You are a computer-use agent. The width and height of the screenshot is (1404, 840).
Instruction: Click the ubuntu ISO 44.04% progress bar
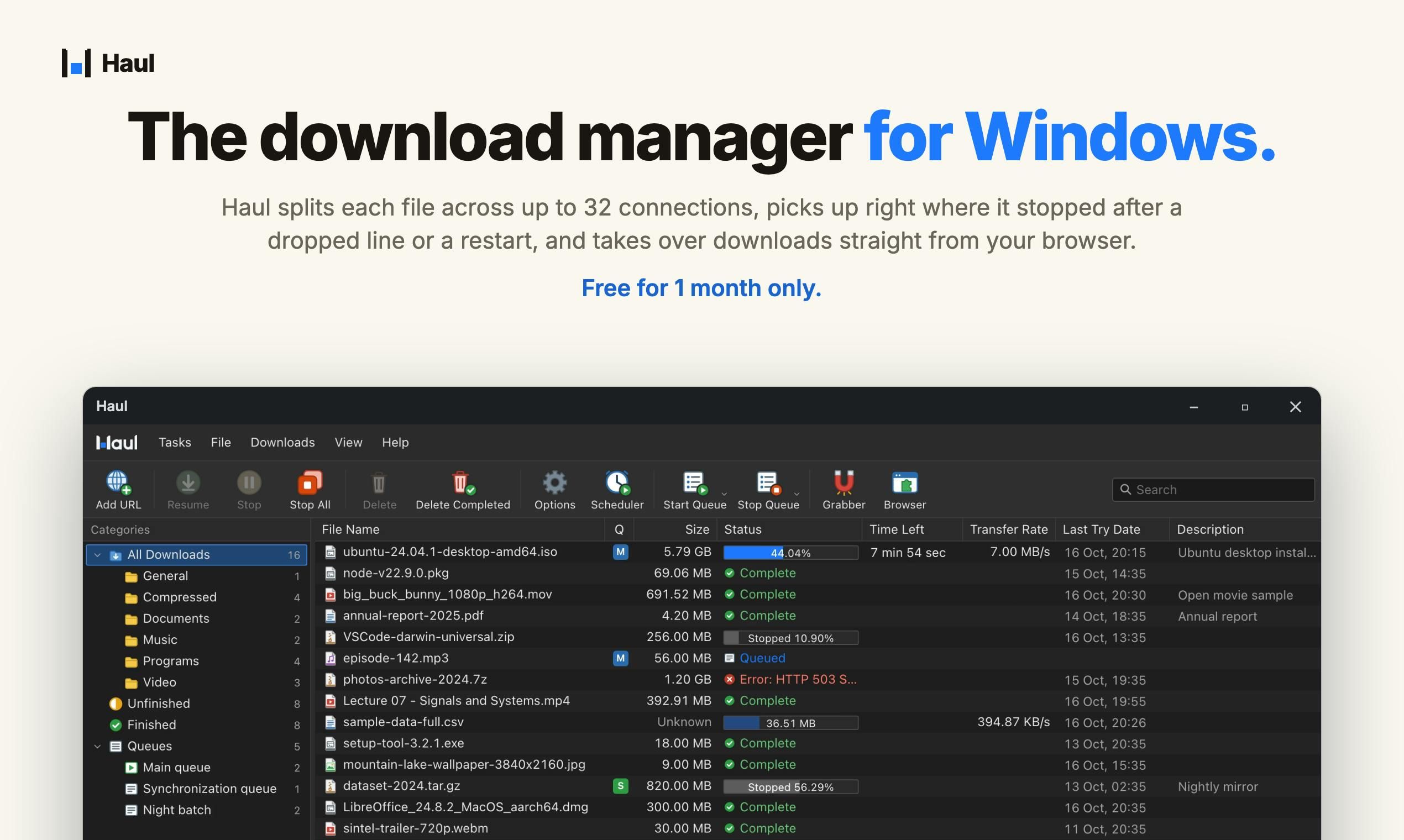(790, 553)
